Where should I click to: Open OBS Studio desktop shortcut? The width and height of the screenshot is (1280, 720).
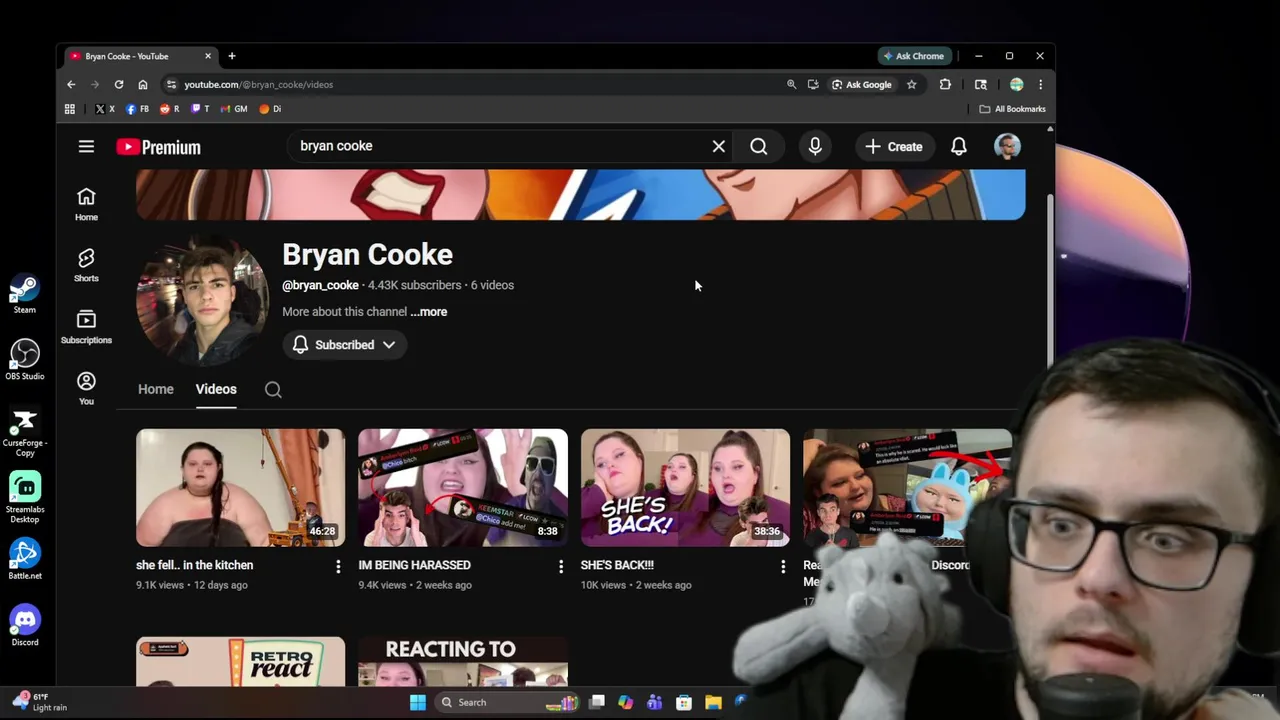tap(25, 360)
